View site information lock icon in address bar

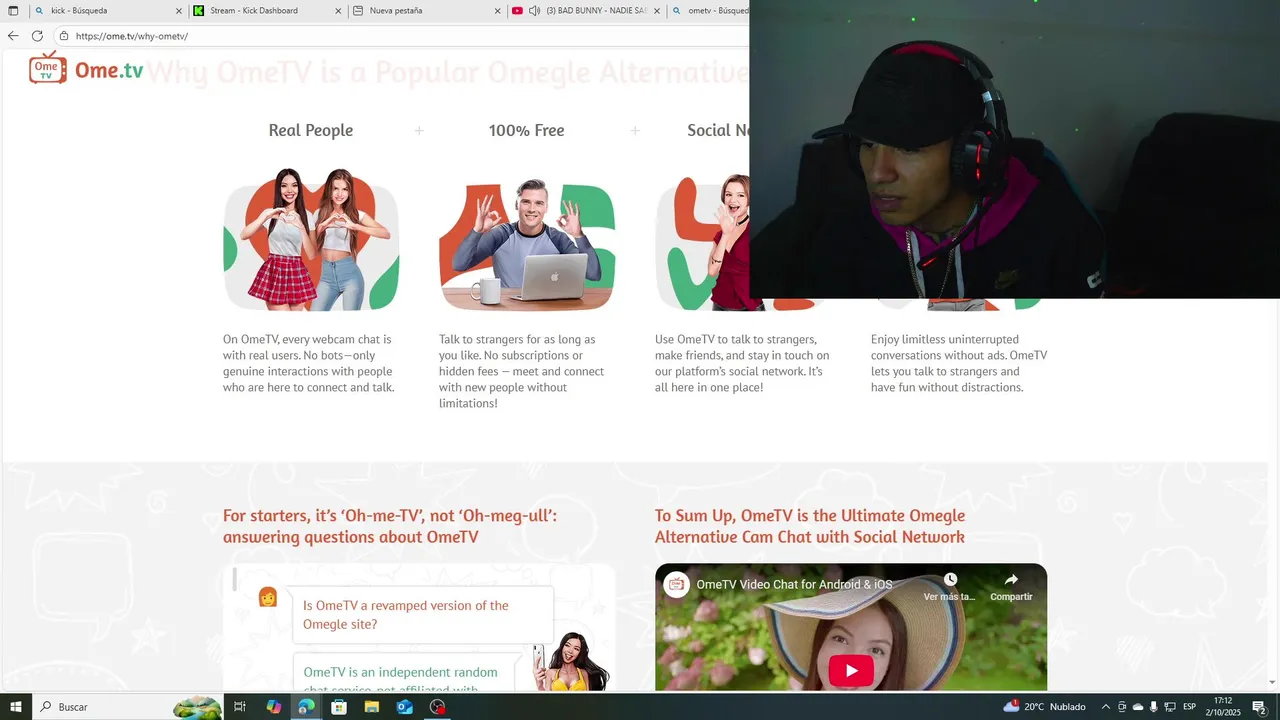(x=64, y=36)
